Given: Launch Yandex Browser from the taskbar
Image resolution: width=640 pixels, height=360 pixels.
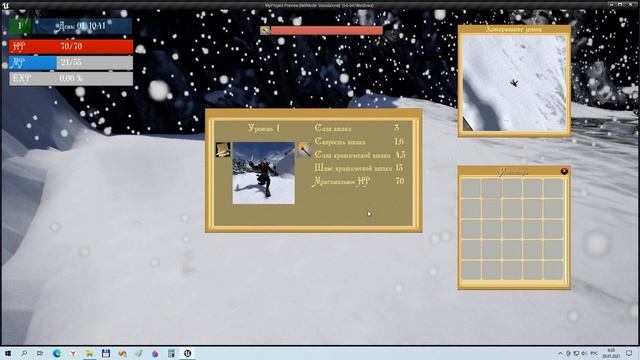Looking at the screenshot, I should click(x=73, y=353).
